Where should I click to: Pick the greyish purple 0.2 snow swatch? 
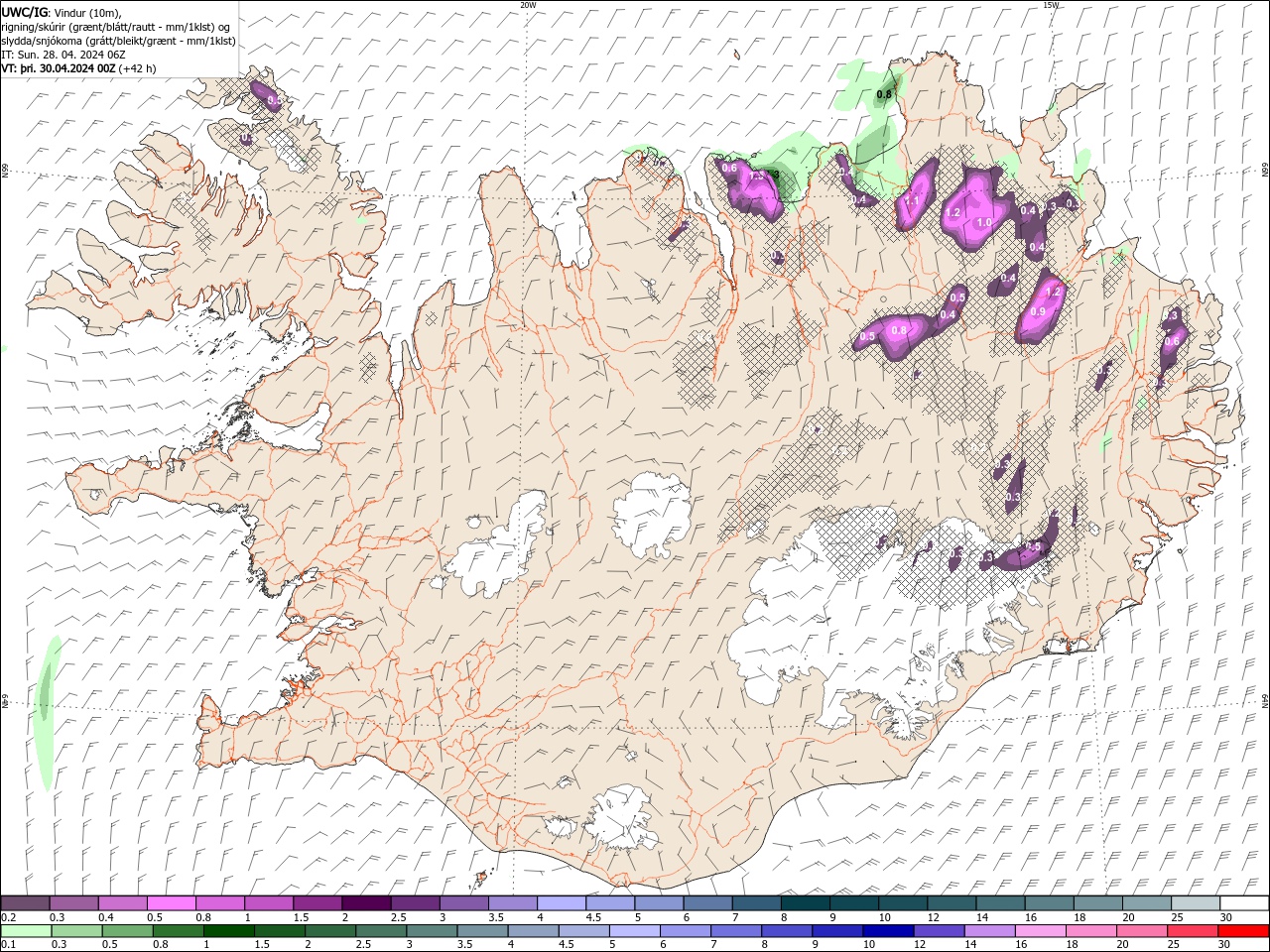click(25, 903)
